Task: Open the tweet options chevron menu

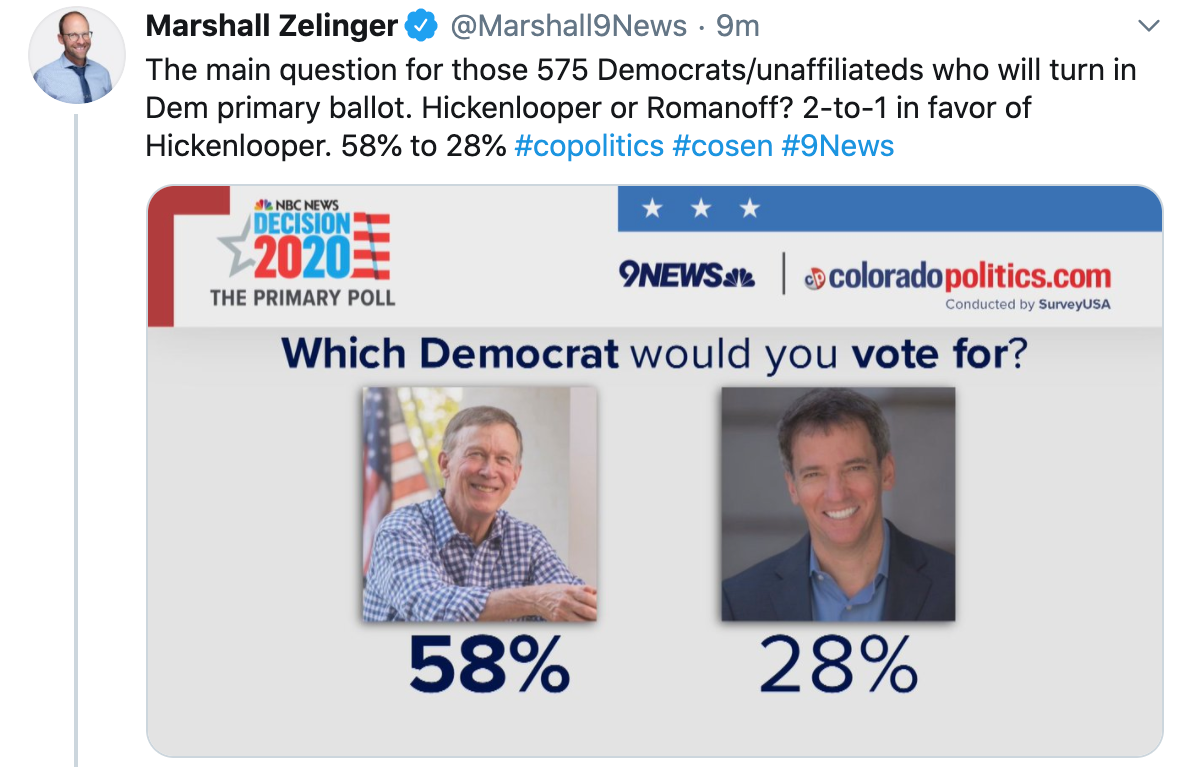Action: tap(1149, 25)
